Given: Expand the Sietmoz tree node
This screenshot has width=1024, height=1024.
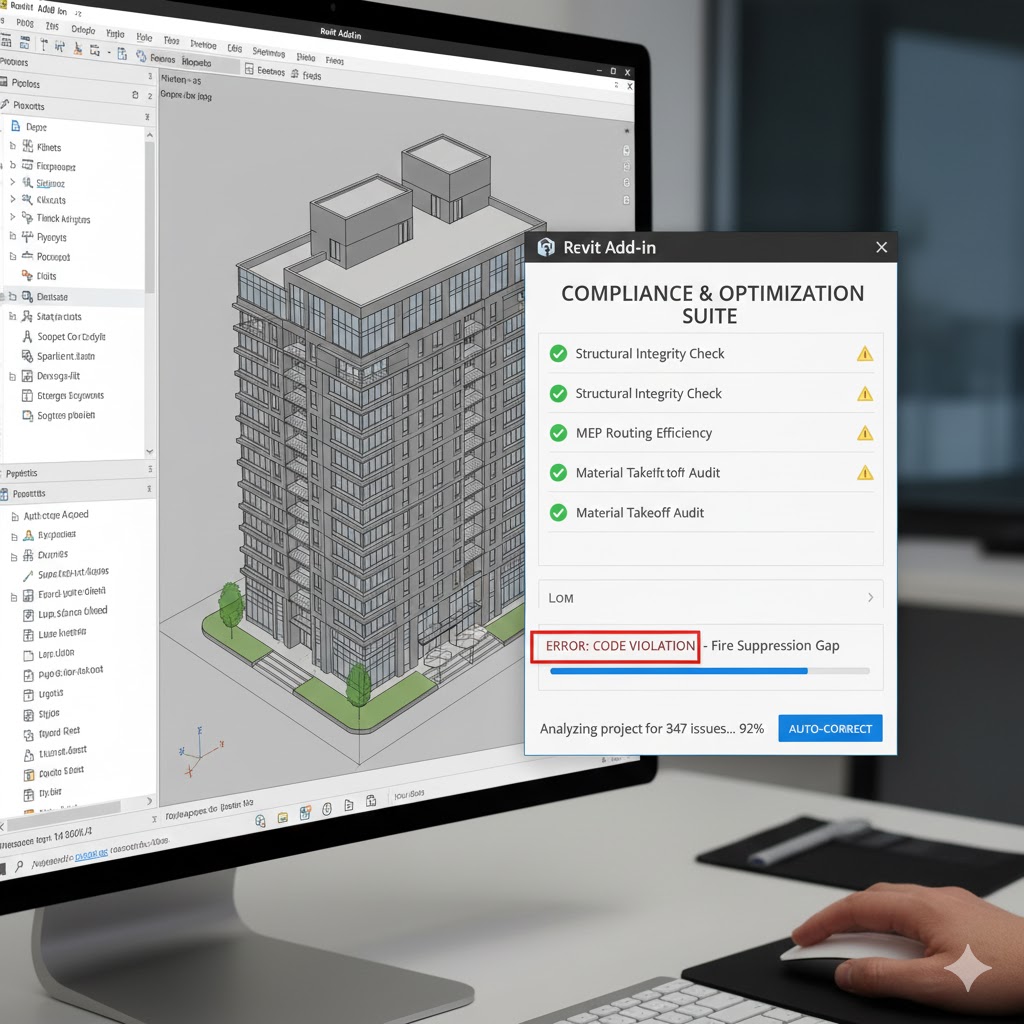Looking at the screenshot, I should 12,182.
